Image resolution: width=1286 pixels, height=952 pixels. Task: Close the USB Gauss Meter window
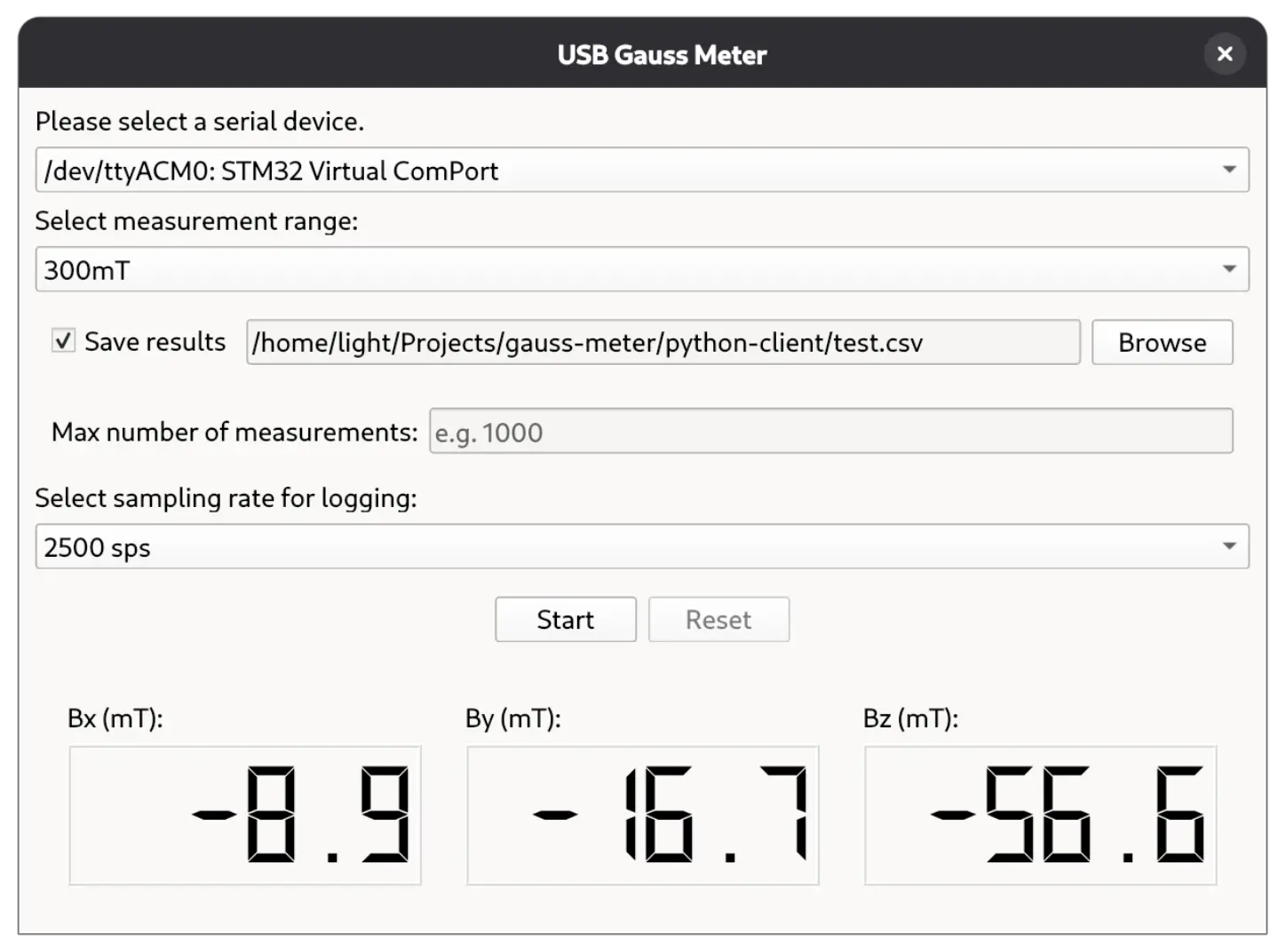click(x=1225, y=54)
